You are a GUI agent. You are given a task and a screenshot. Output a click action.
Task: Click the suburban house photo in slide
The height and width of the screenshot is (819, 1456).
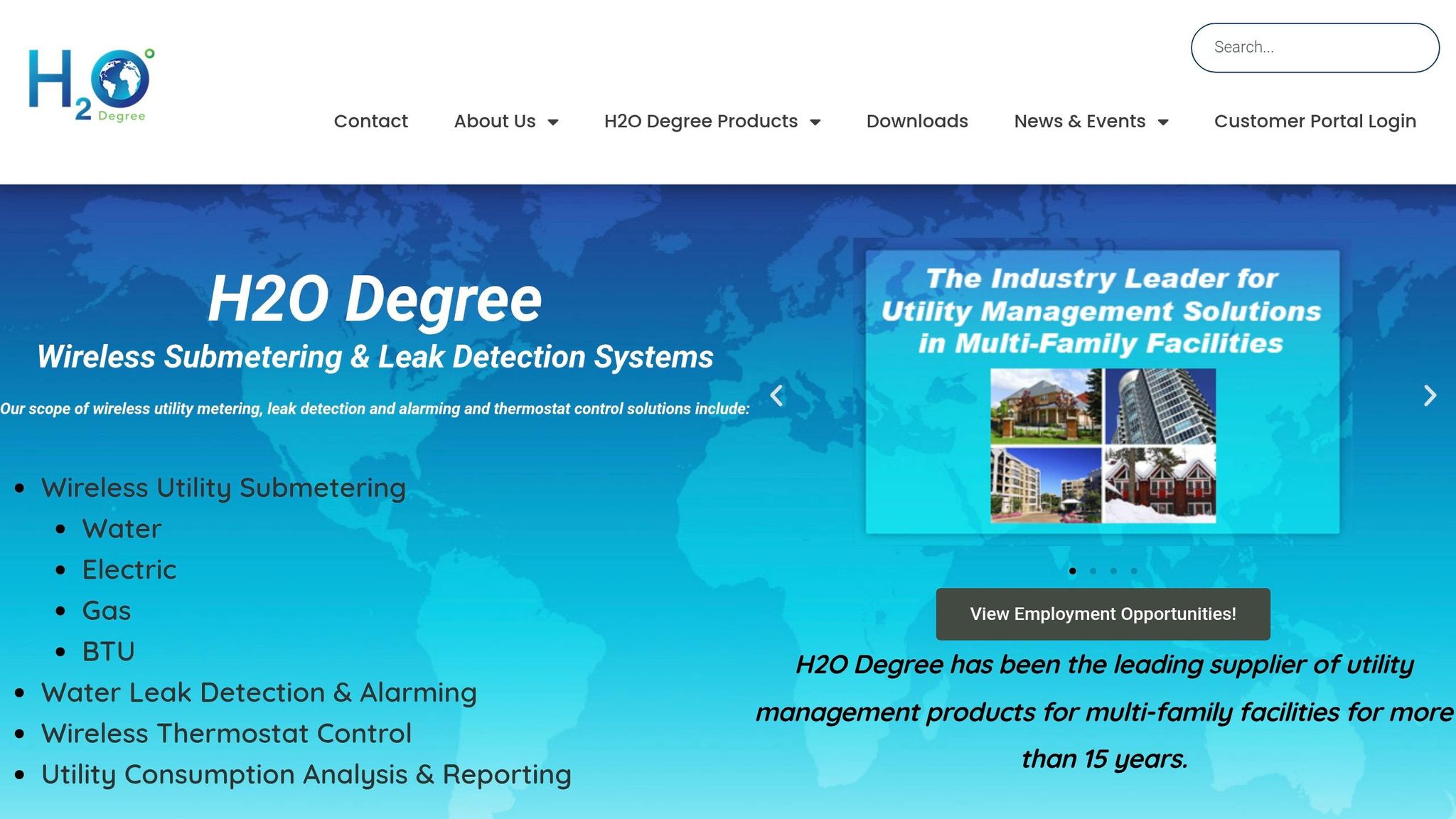coord(1046,406)
